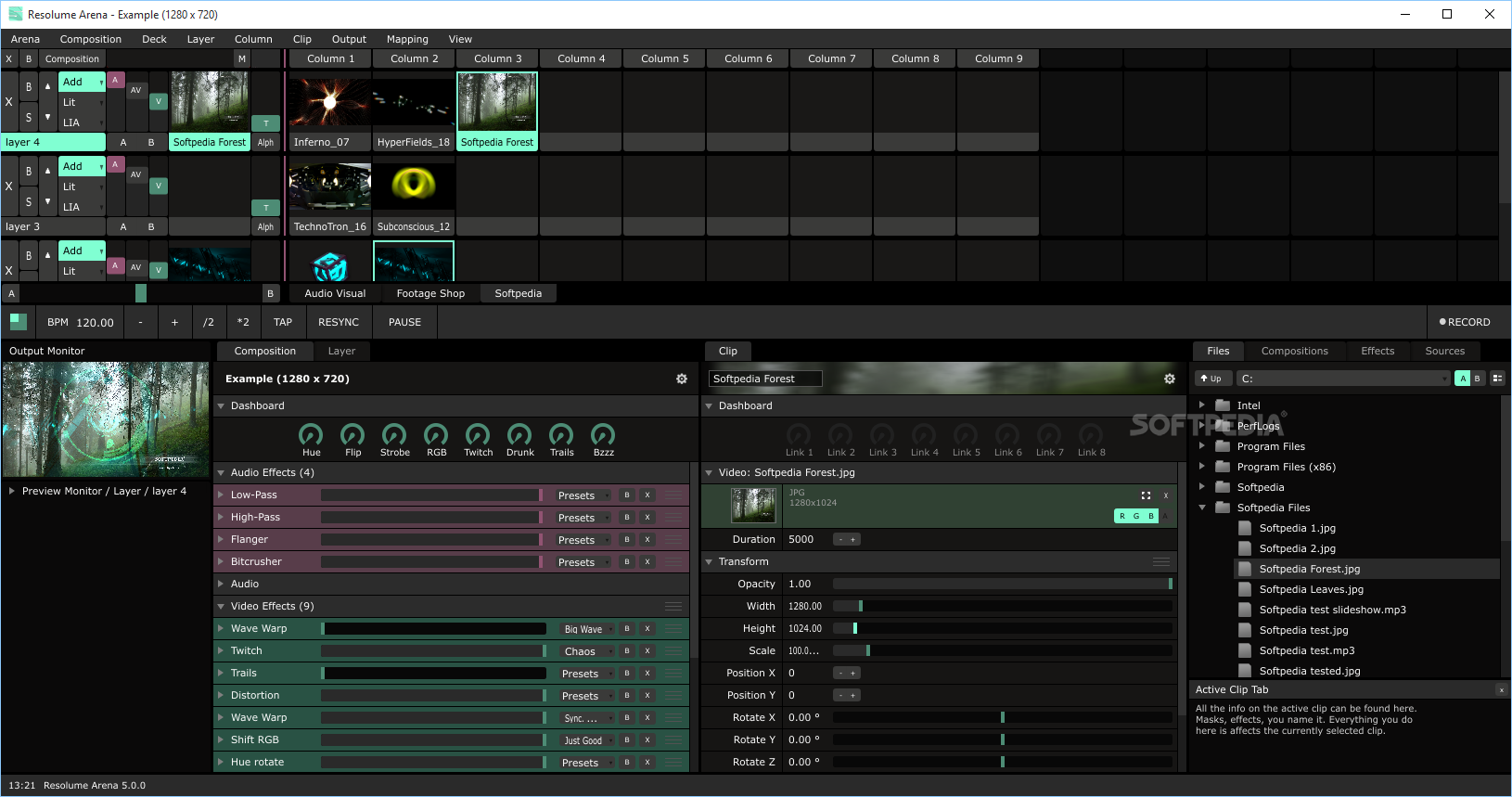
Task: Adjust the clip Scale slider
Action: 1003,650
